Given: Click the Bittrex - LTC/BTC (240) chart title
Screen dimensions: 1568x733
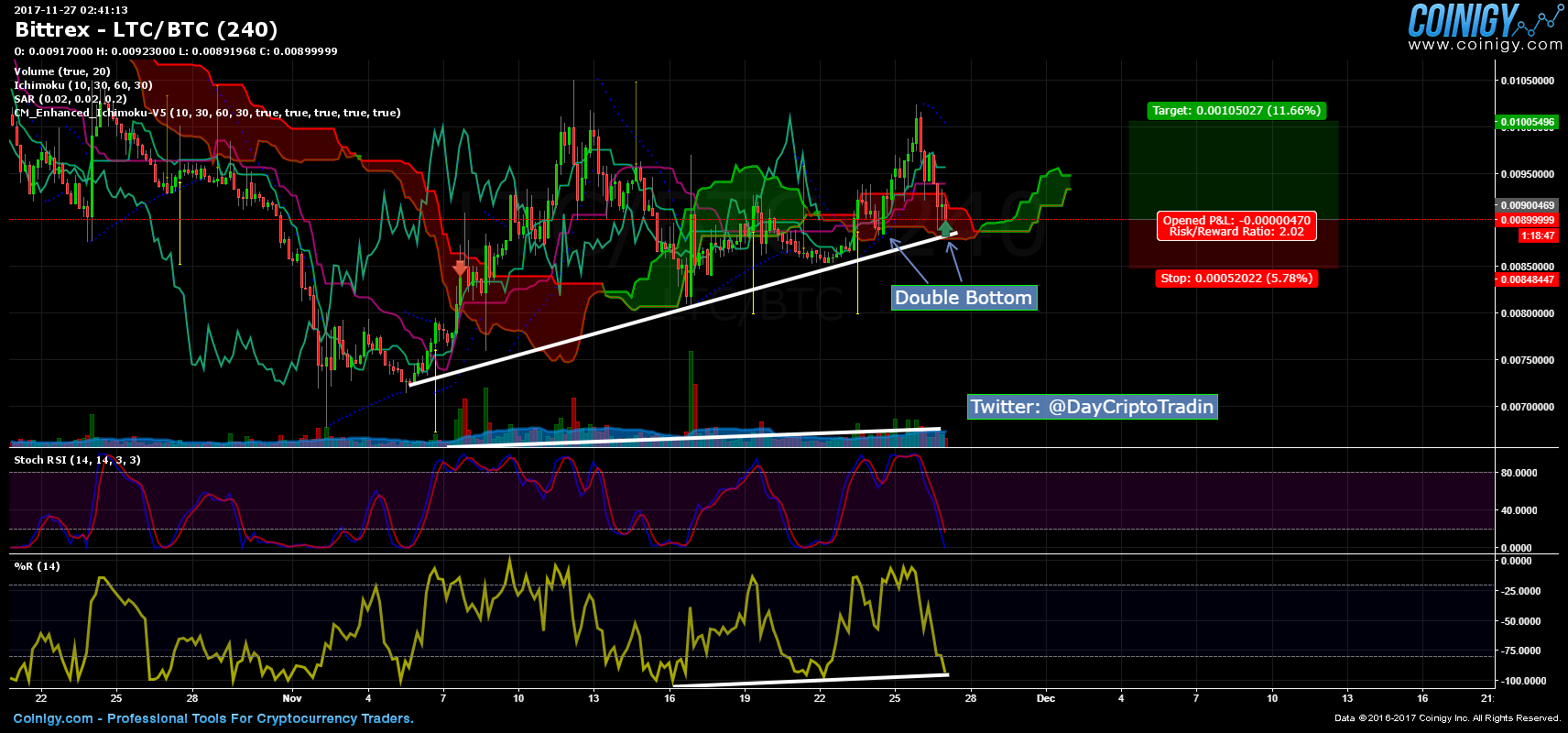Looking at the screenshot, I should [x=147, y=29].
